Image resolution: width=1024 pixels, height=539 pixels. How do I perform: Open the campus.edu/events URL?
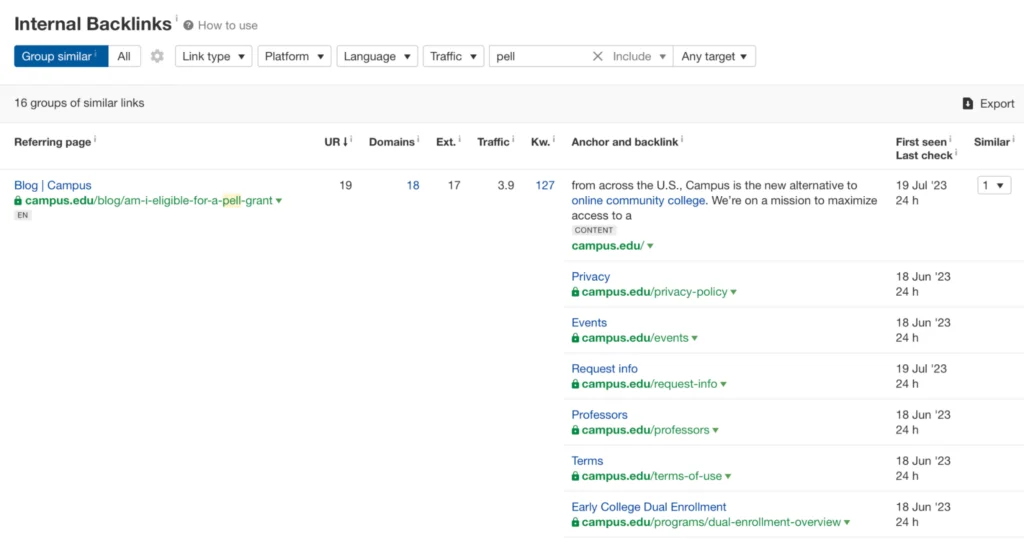(x=635, y=338)
